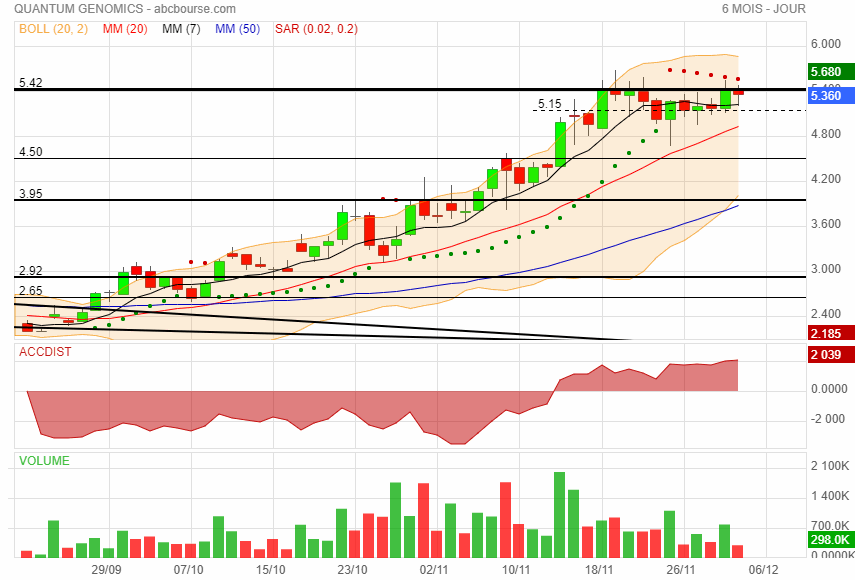Click the QUANTUM GENOMICS - abcbourse.com title
Screen dimensions: 855x580
(x=125, y=9)
